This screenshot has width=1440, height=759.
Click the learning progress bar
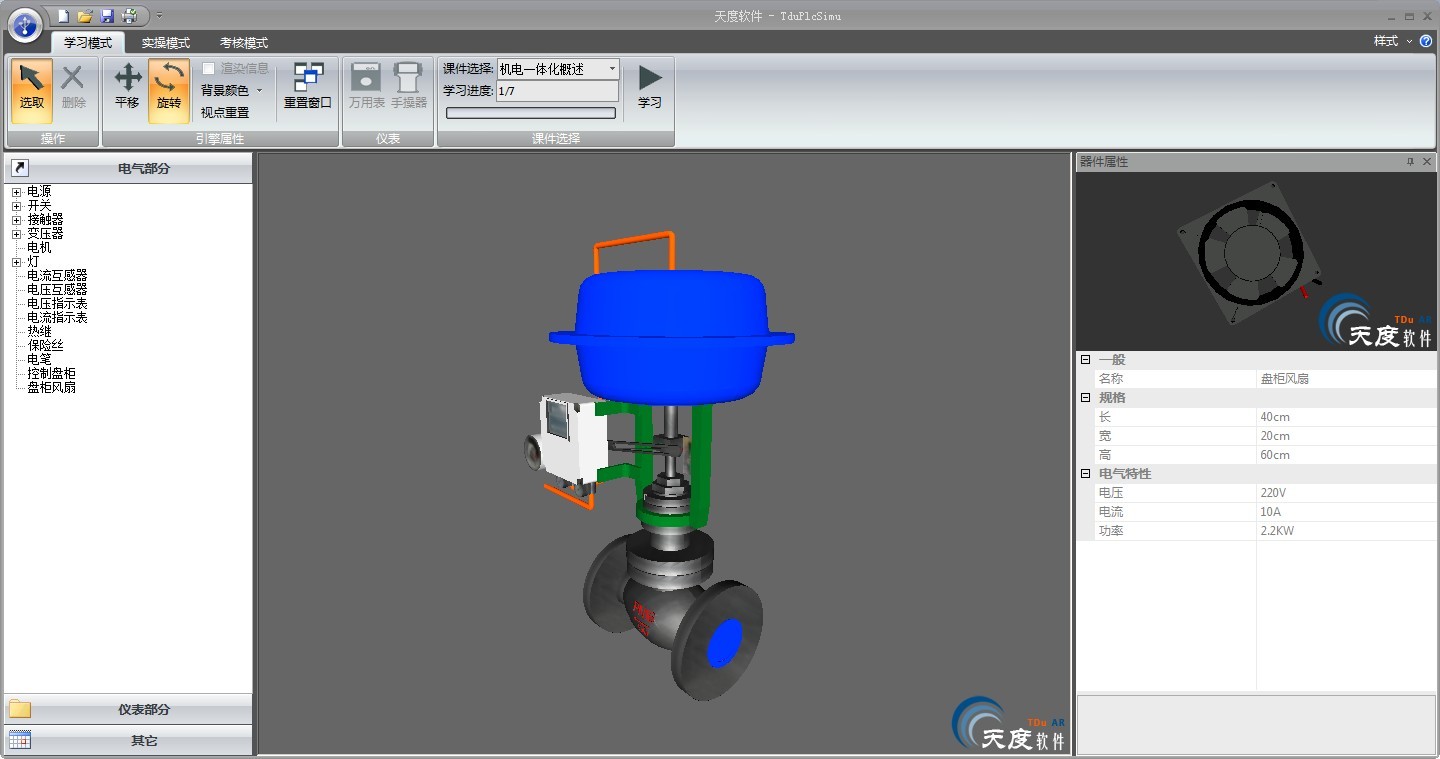coord(531,113)
